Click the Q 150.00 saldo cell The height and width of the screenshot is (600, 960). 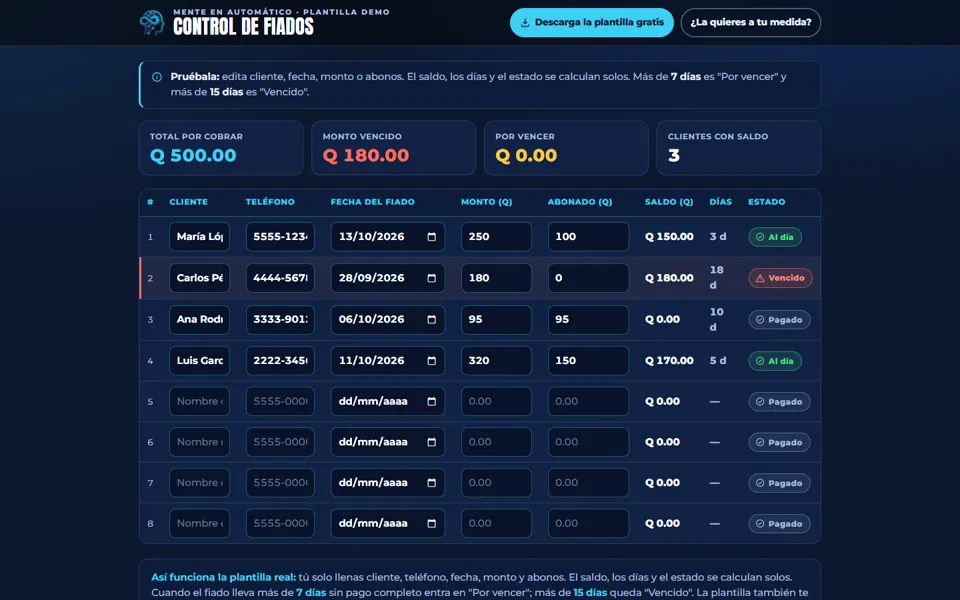coord(669,237)
